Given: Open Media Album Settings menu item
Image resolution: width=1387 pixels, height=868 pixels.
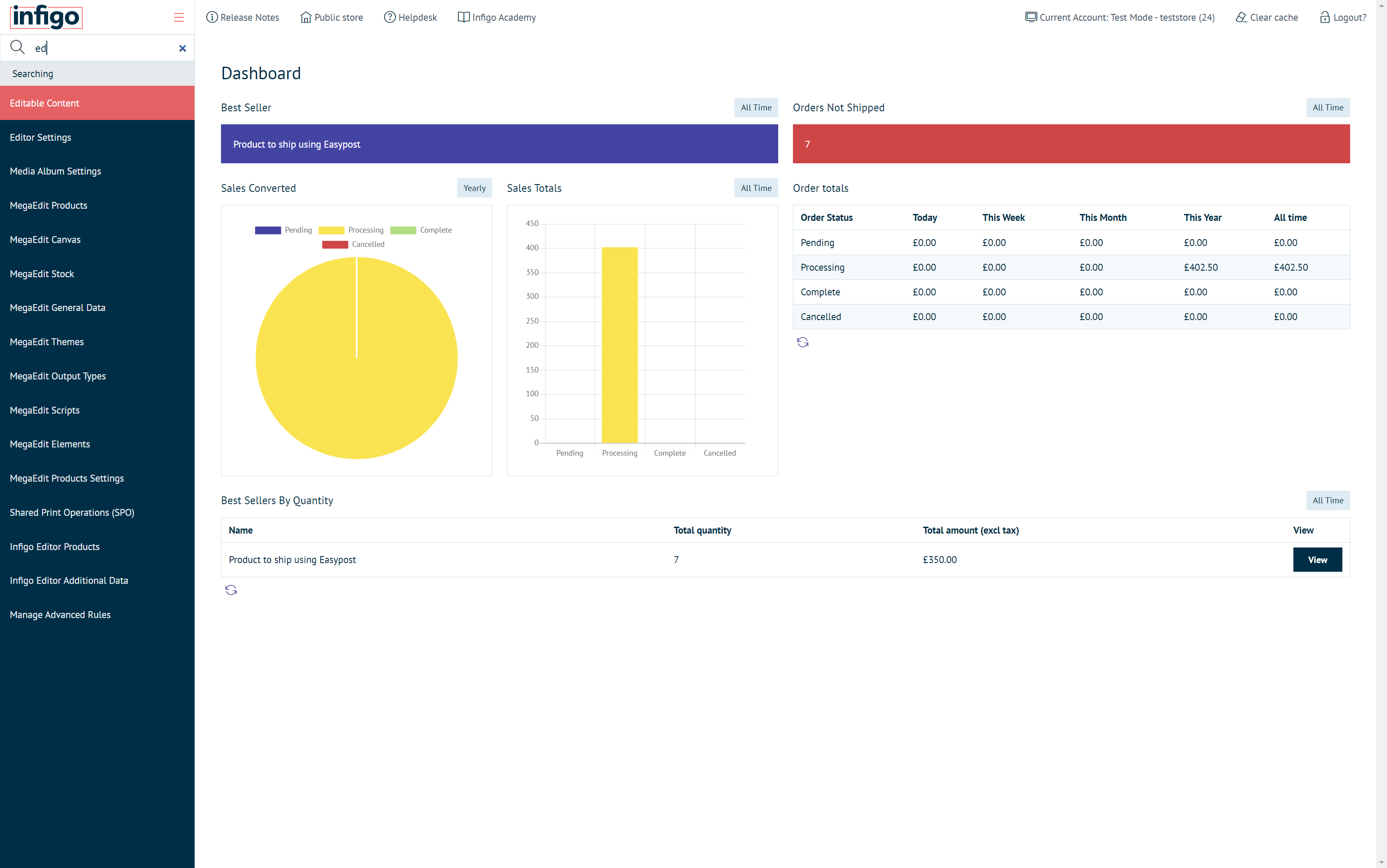Looking at the screenshot, I should [x=97, y=171].
